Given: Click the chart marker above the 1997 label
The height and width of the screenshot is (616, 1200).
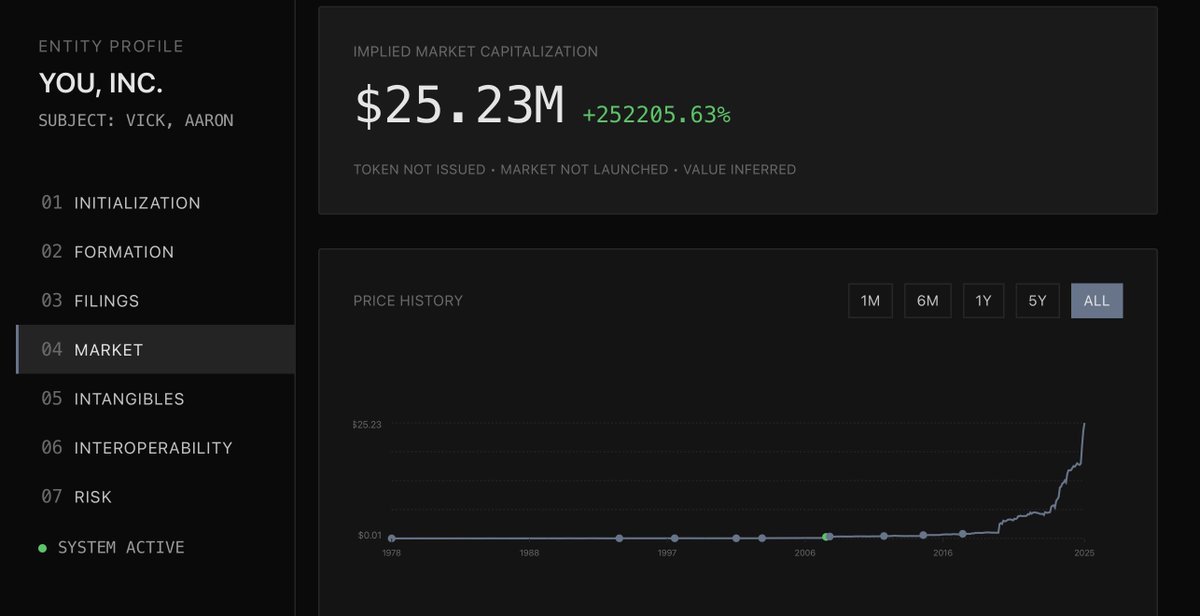Looking at the screenshot, I should [675, 538].
